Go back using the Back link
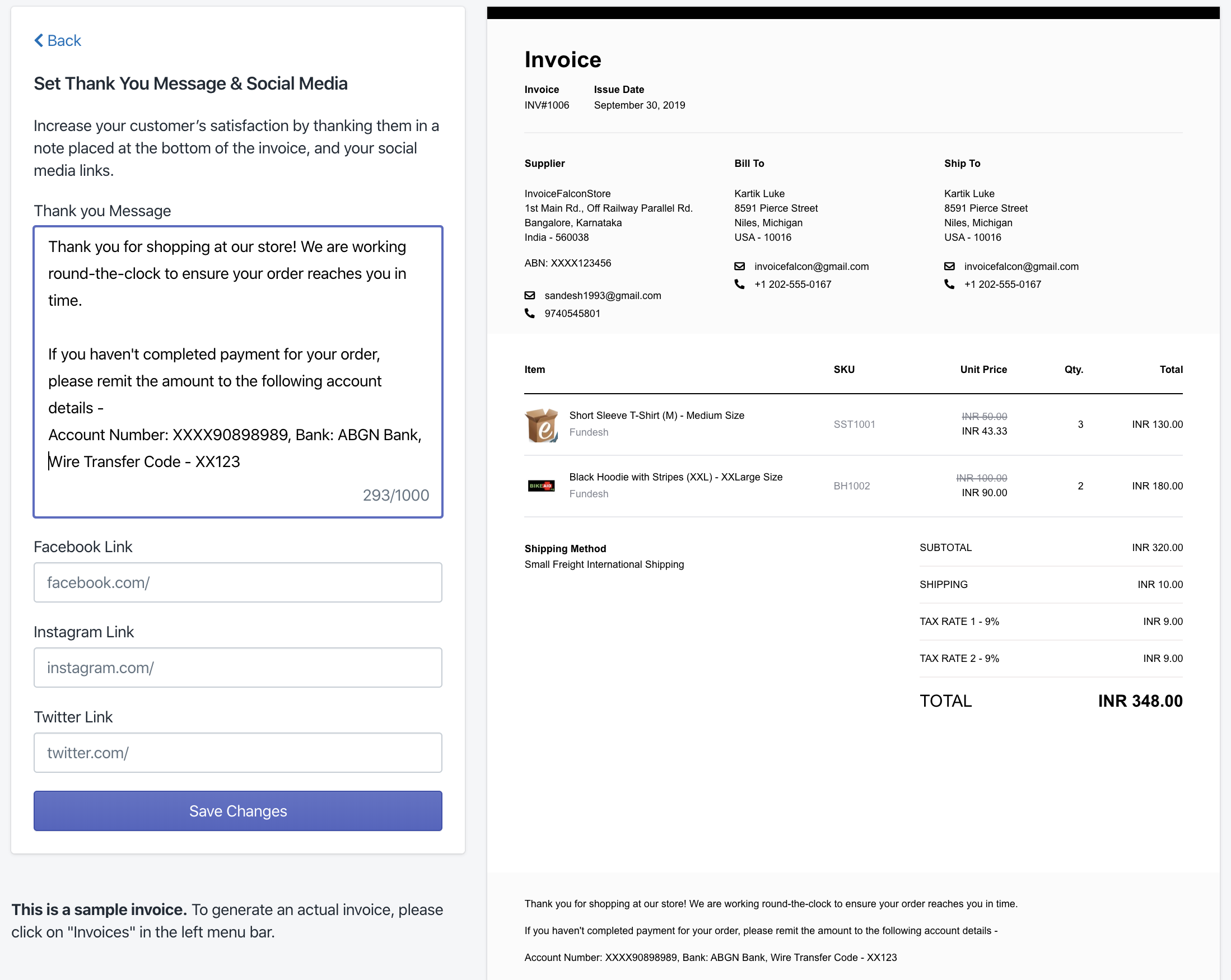This screenshot has height=980, width=1231. [x=58, y=40]
